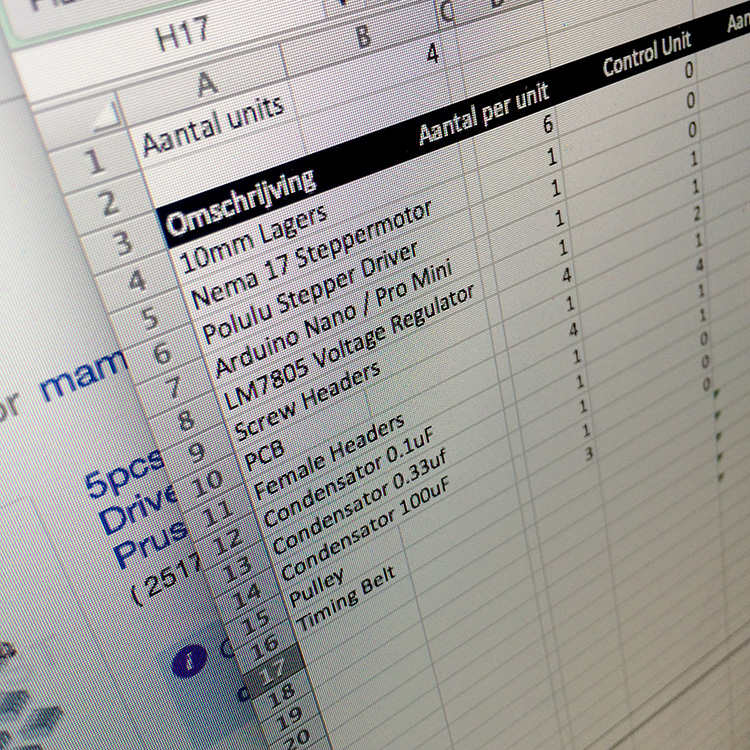Select column A header
Image resolution: width=750 pixels, height=750 pixels.
pos(207,84)
